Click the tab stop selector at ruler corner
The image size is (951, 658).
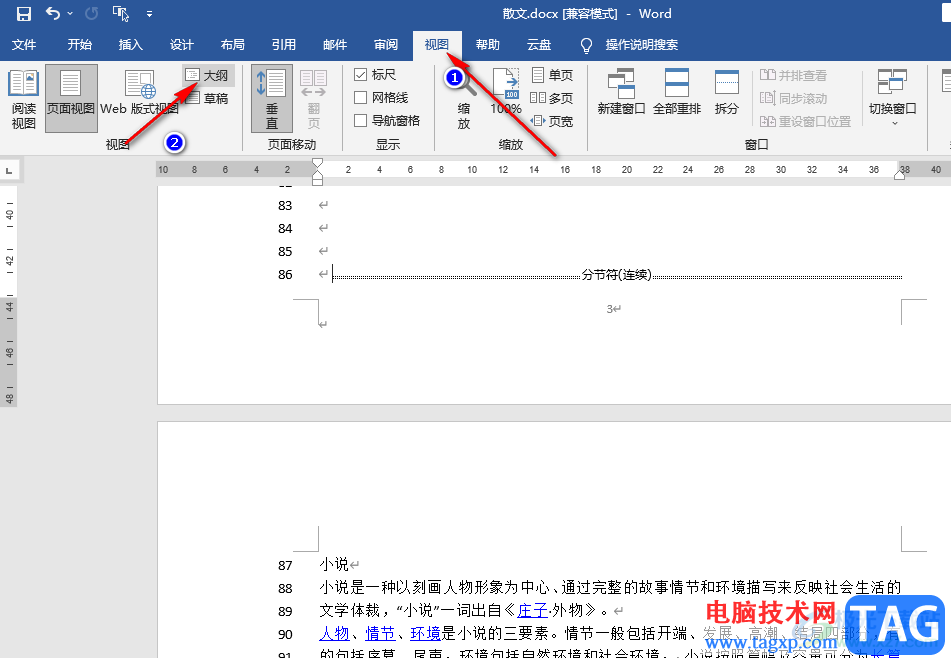point(9,170)
